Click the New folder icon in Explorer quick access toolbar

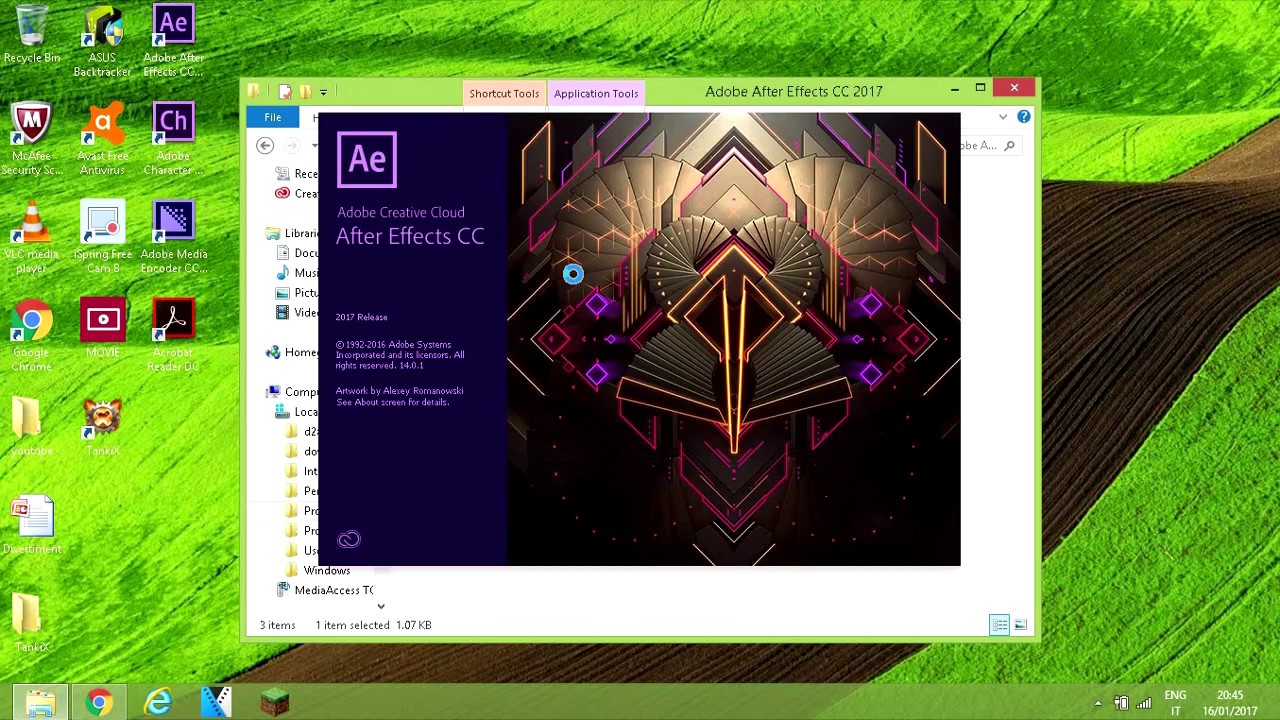(x=304, y=91)
